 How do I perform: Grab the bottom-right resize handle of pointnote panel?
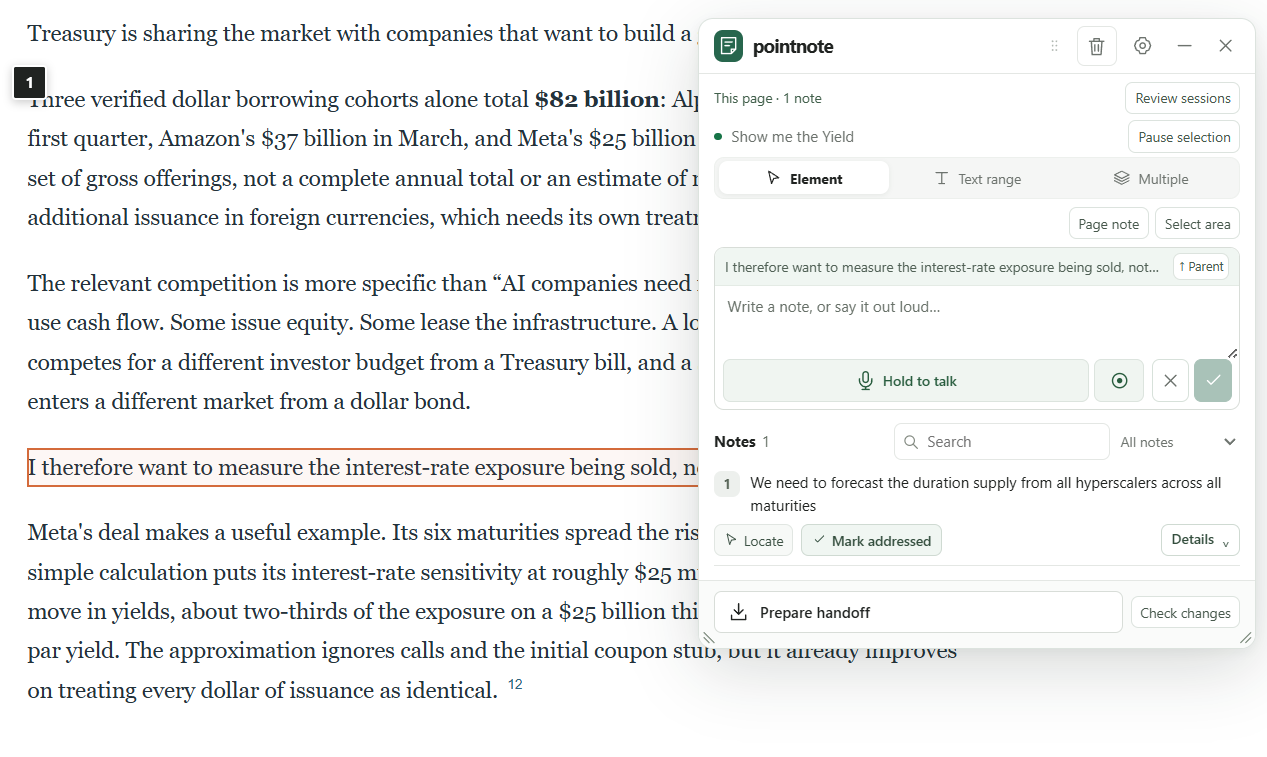1246,637
